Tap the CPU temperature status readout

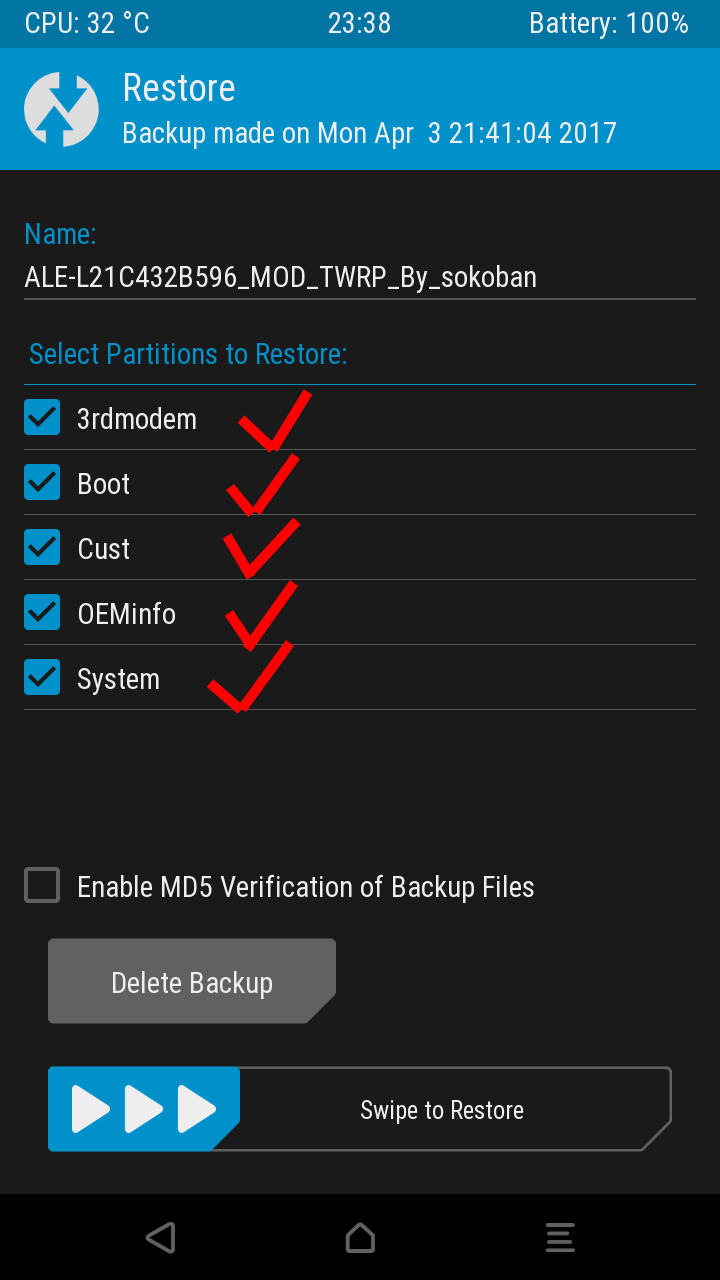pyautogui.click(x=87, y=23)
